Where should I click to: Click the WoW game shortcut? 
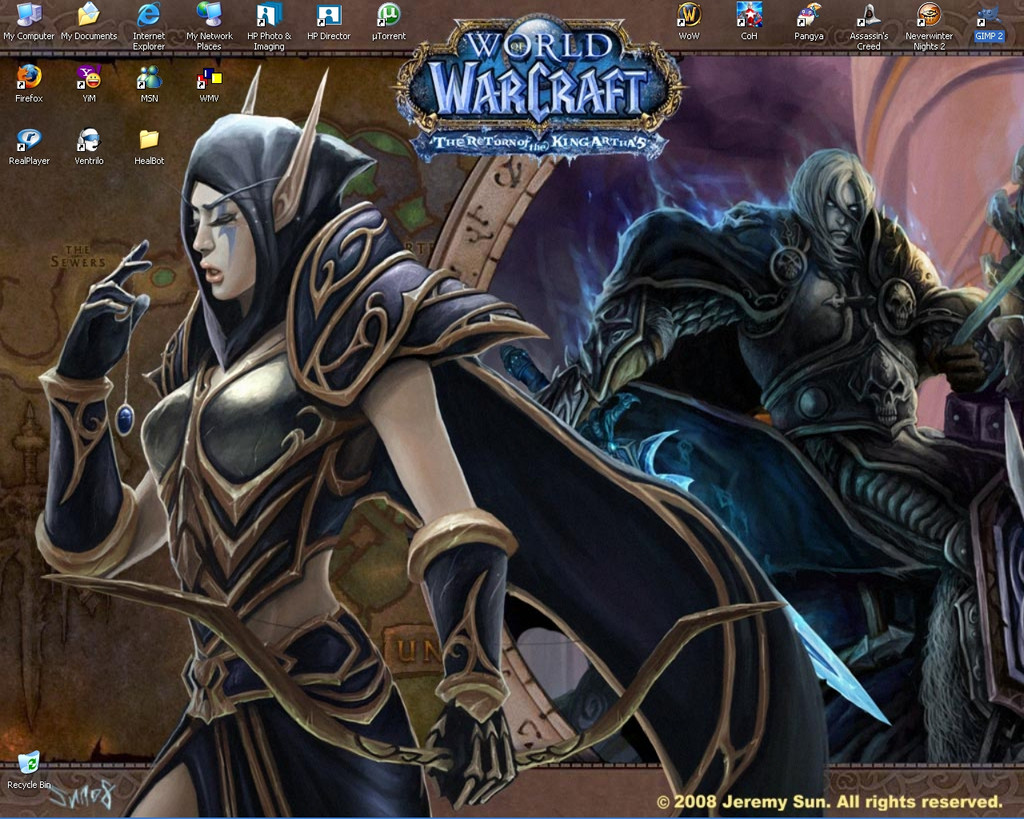[689, 22]
